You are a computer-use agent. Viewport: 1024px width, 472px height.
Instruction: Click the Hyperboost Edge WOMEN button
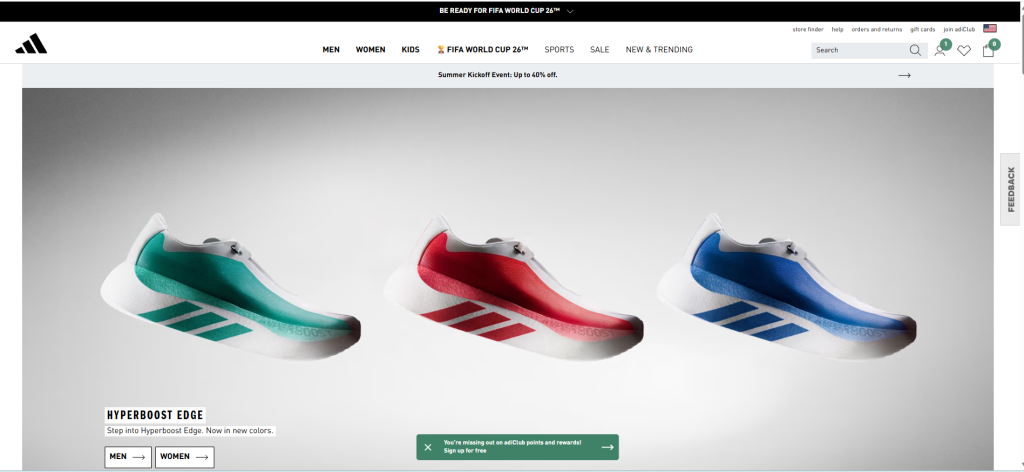(185, 457)
